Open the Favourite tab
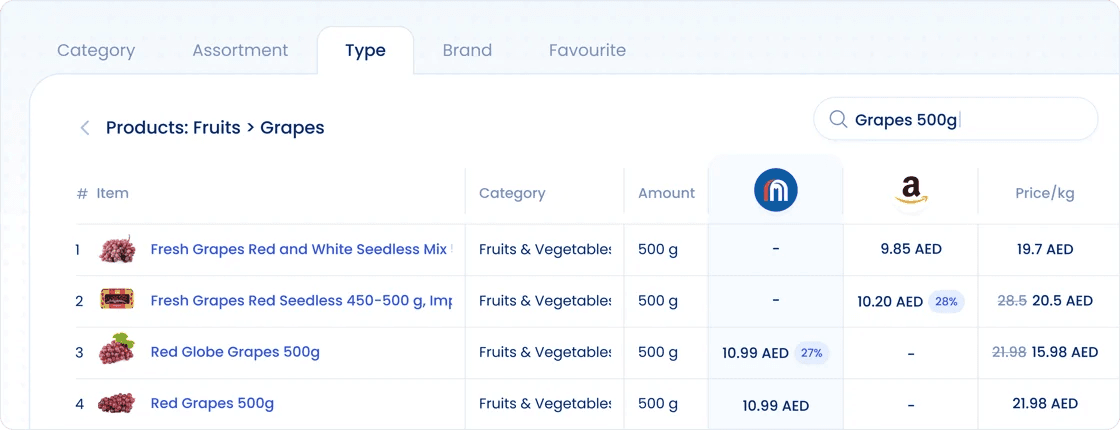Screen dimensions: 1120x430 pos(587,51)
